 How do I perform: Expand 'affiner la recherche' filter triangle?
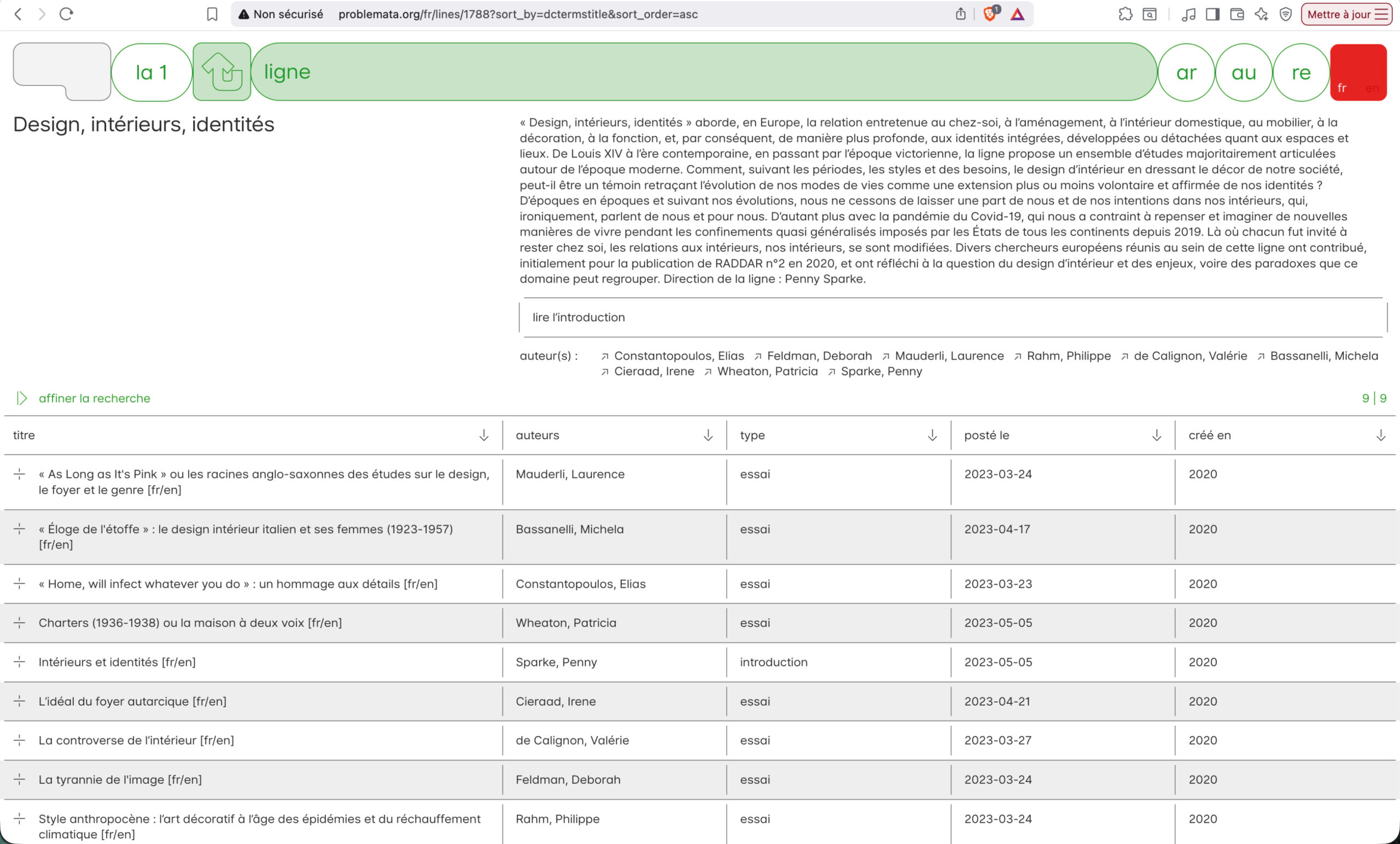tap(21, 398)
